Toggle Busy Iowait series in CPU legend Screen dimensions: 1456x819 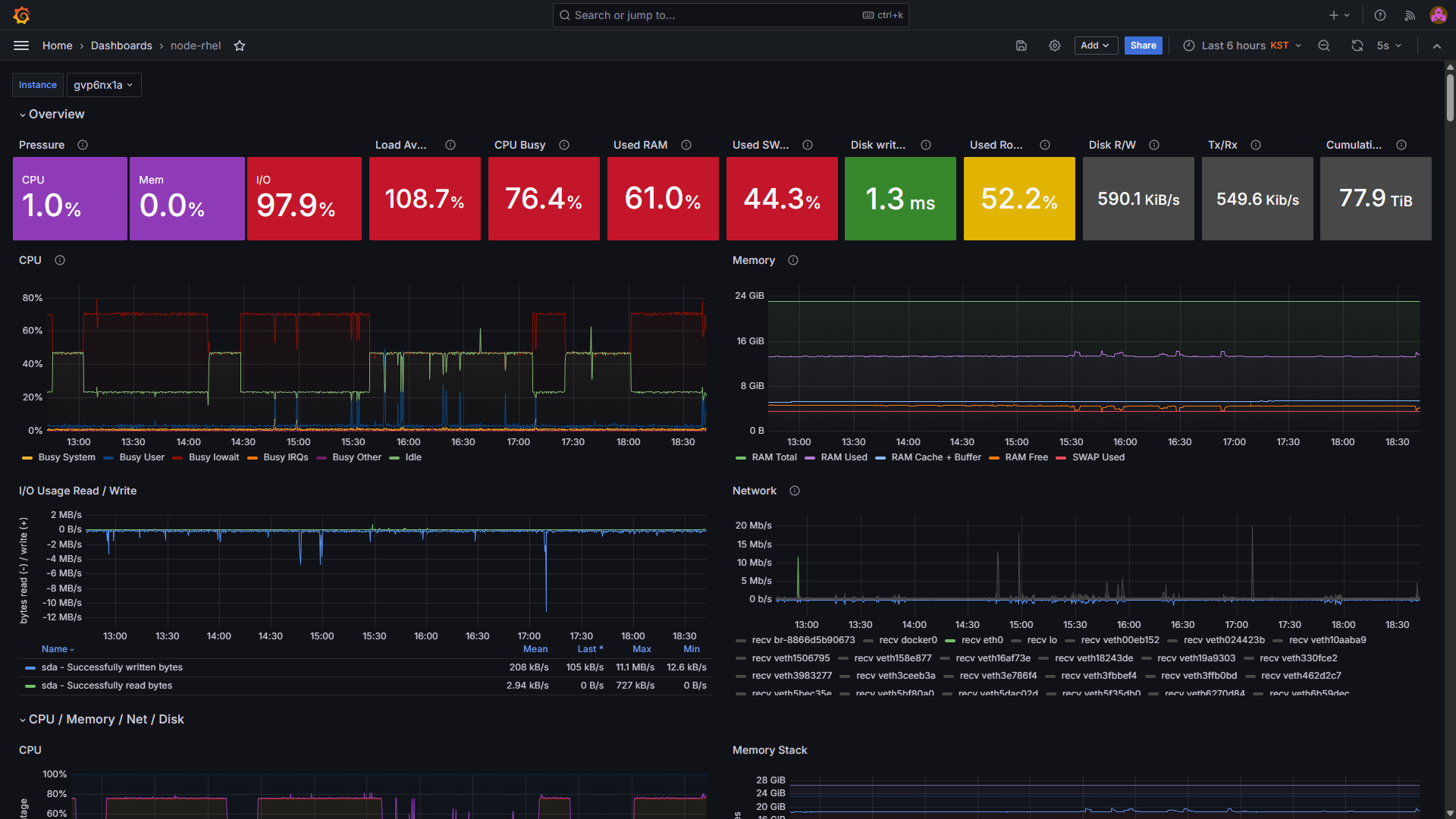click(213, 457)
